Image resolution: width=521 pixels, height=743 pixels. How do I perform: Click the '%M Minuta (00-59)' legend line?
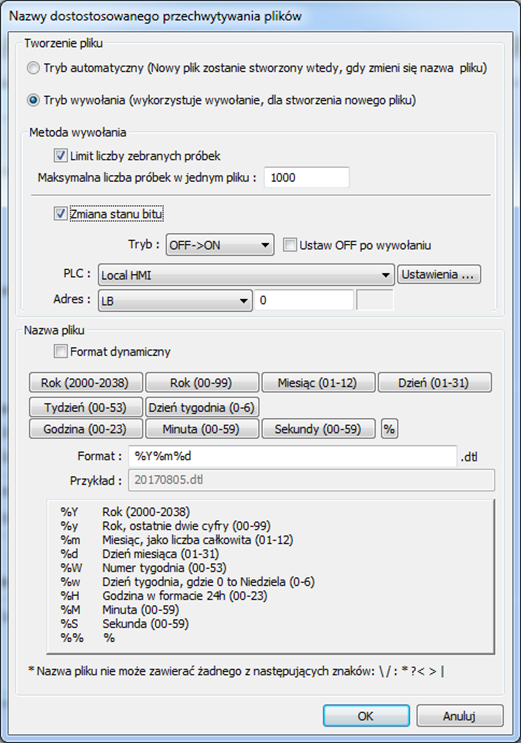coord(119,610)
